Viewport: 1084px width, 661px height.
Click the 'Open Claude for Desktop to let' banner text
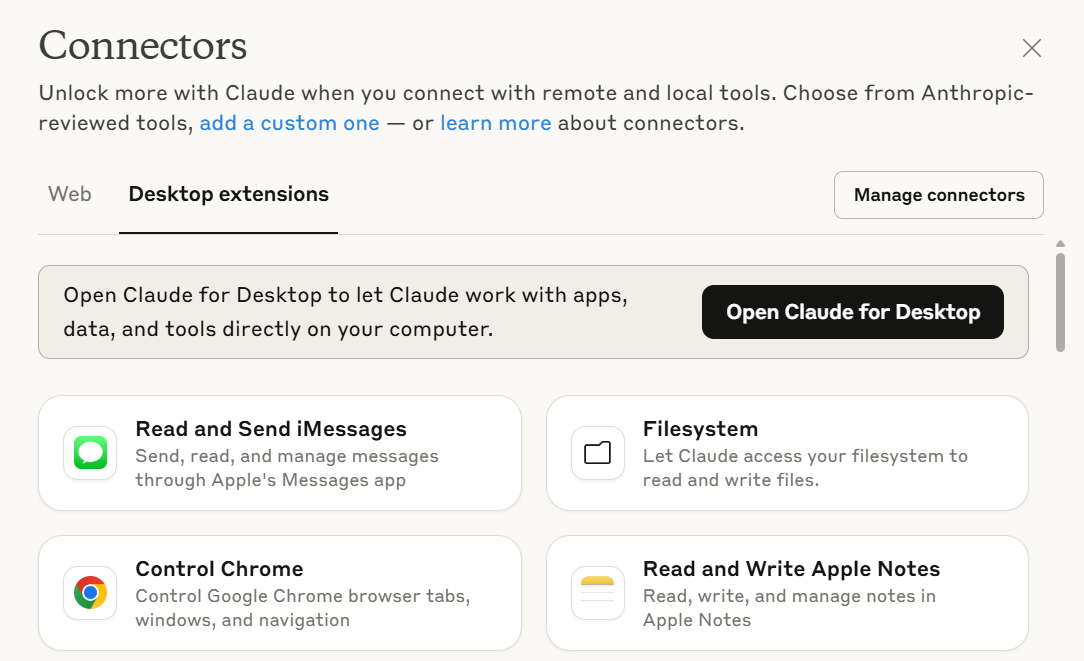[346, 312]
